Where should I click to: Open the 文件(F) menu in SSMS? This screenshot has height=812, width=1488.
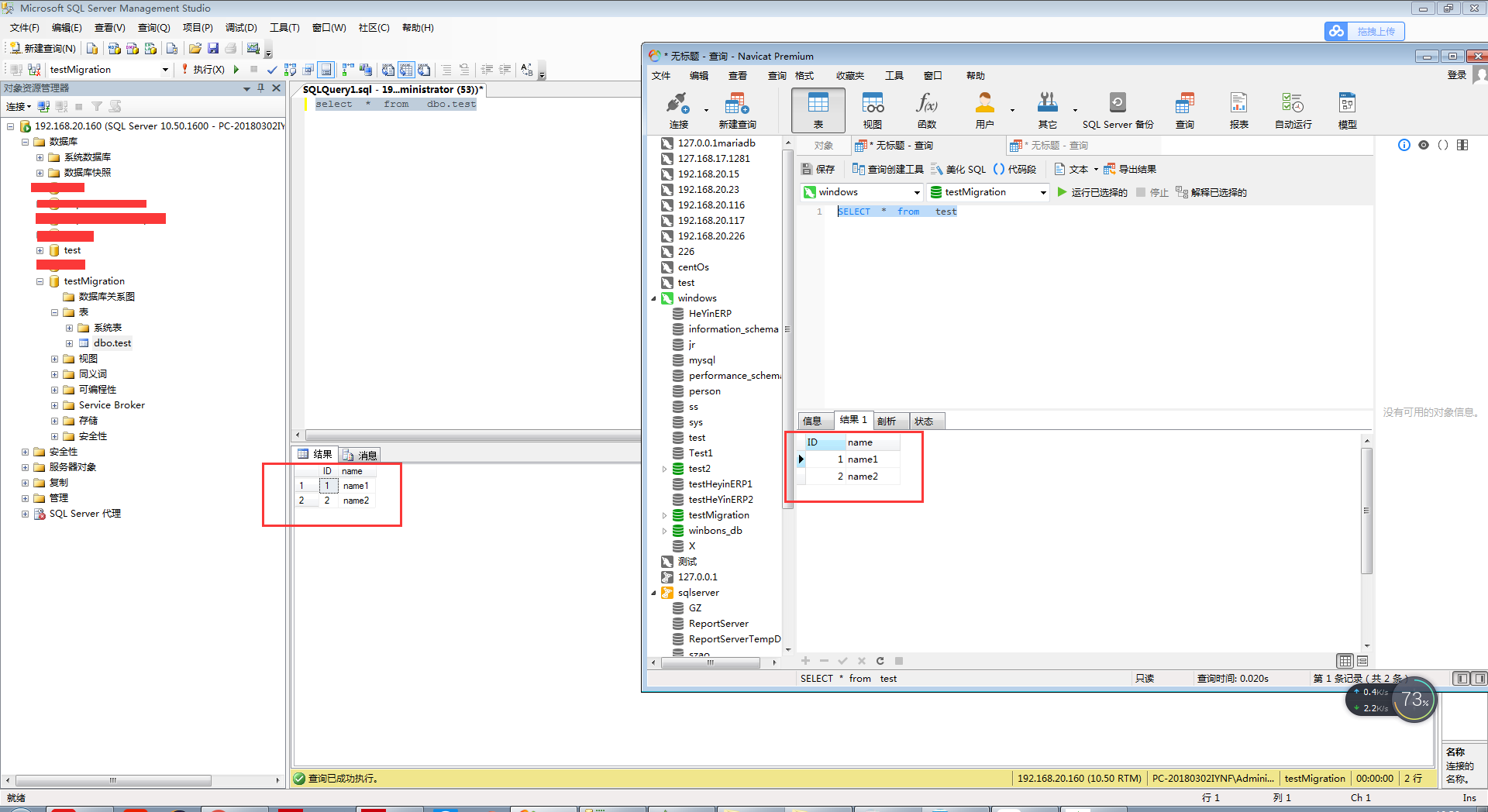pos(24,27)
